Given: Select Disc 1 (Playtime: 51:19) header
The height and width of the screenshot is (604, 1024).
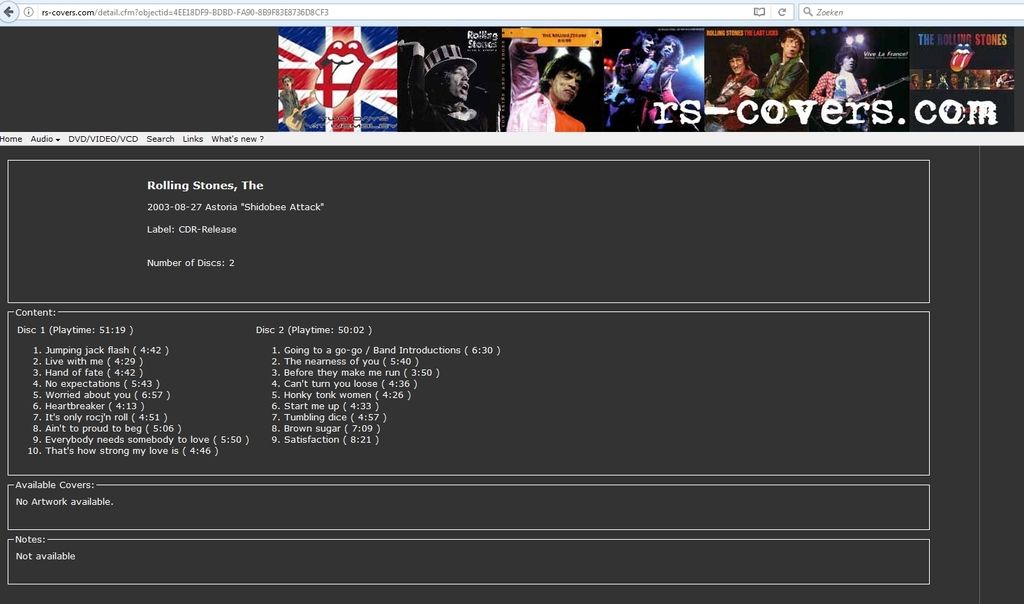Looking at the screenshot, I should pos(75,330).
